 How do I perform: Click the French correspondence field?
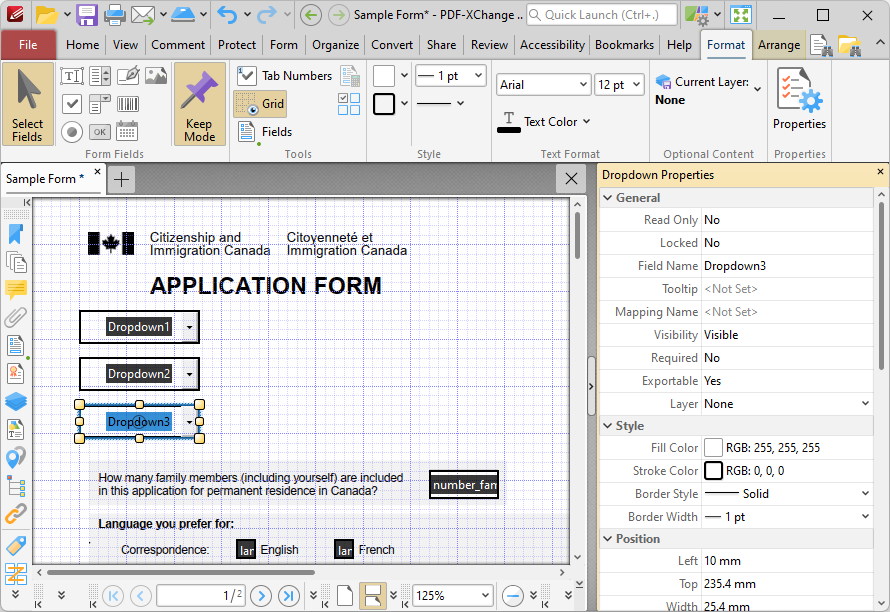point(345,550)
